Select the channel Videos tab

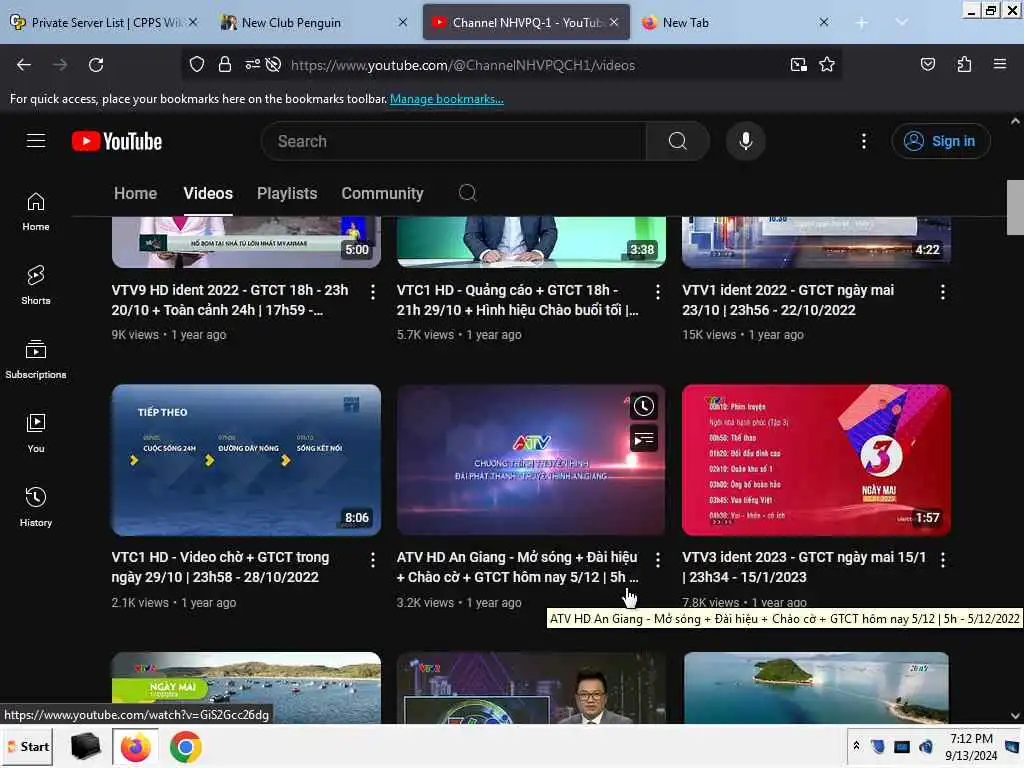pyautogui.click(x=208, y=193)
